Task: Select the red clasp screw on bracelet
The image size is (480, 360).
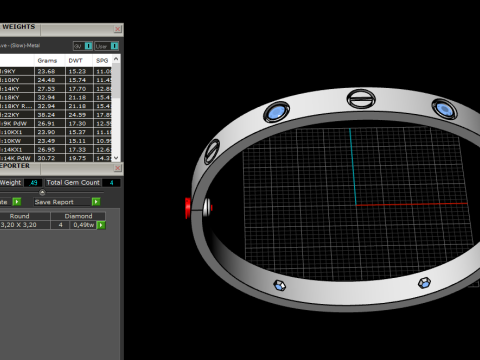Action: [188, 208]
